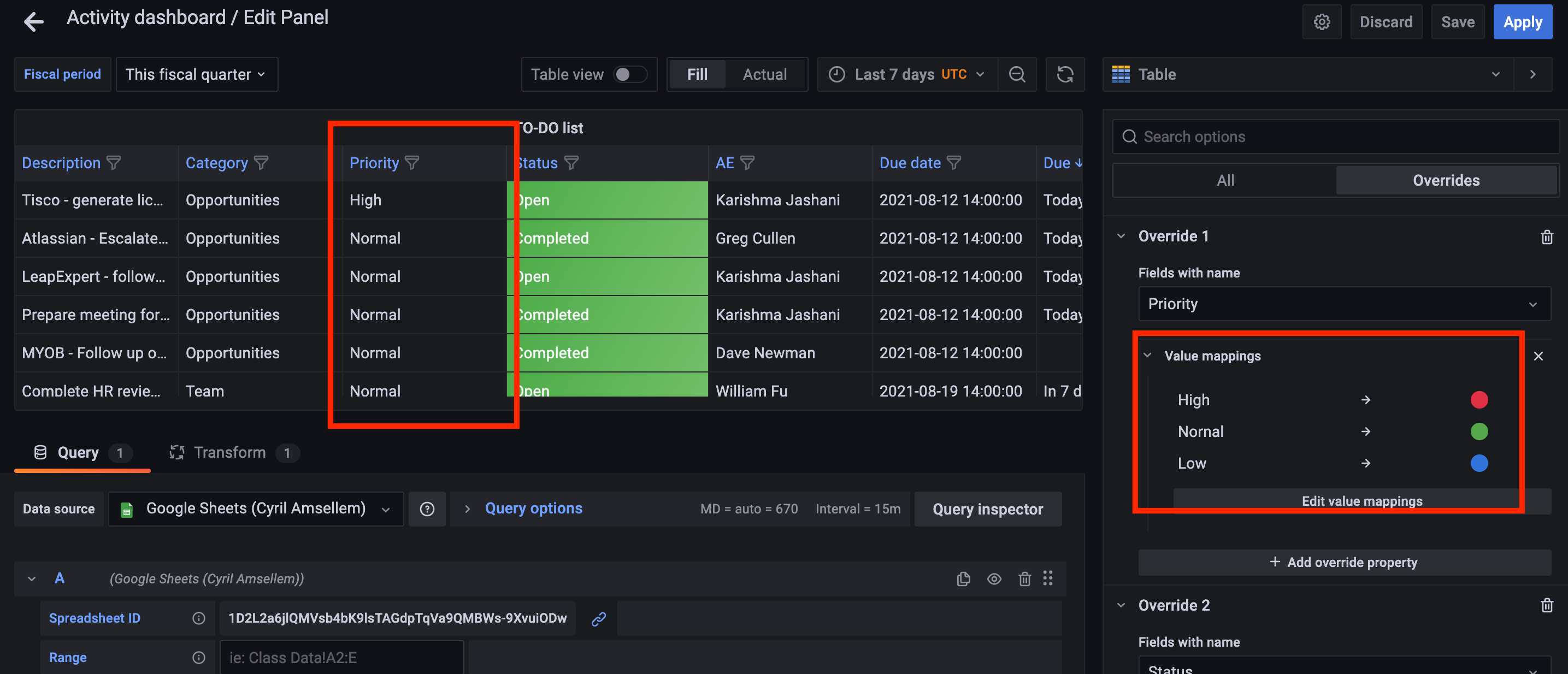Duplicate query A using the copy icon
1568x674 pixels.
tap(963, 578)
